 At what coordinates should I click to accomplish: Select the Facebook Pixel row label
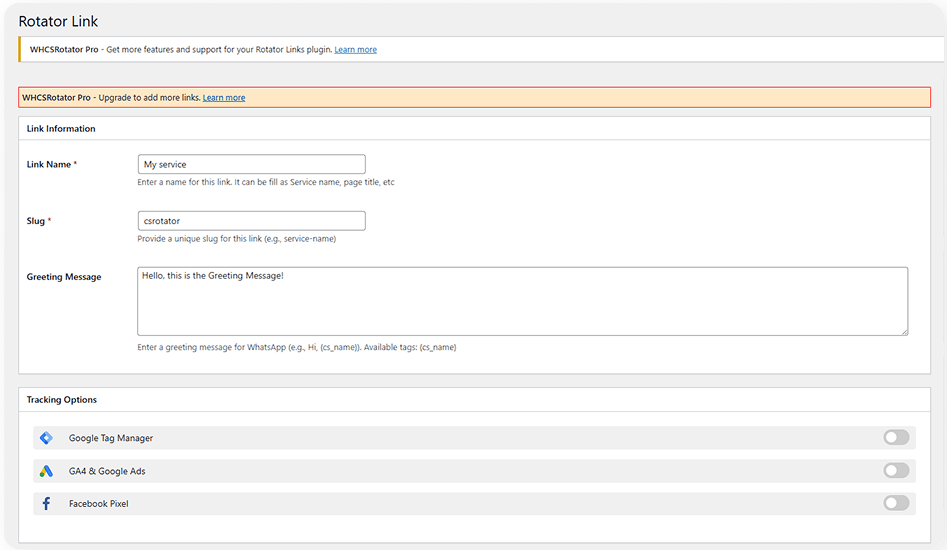(x=98, y=504)
